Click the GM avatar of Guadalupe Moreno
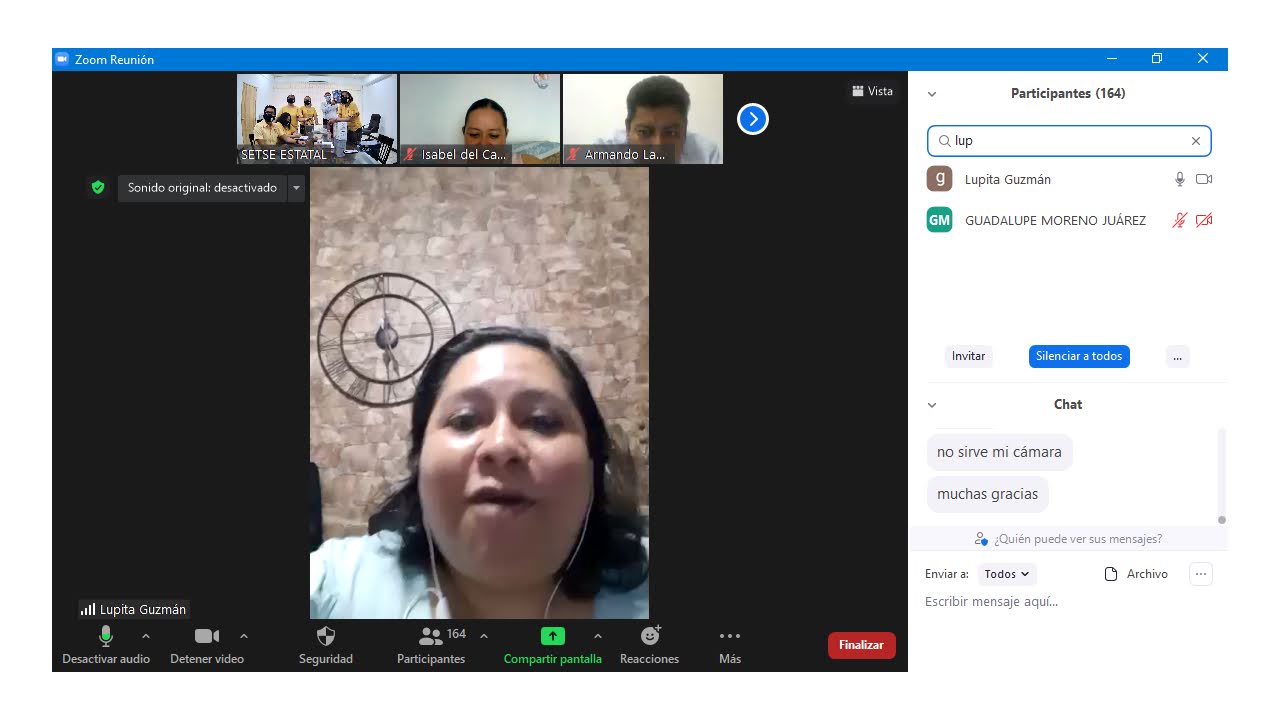 (x=939, y=220)
